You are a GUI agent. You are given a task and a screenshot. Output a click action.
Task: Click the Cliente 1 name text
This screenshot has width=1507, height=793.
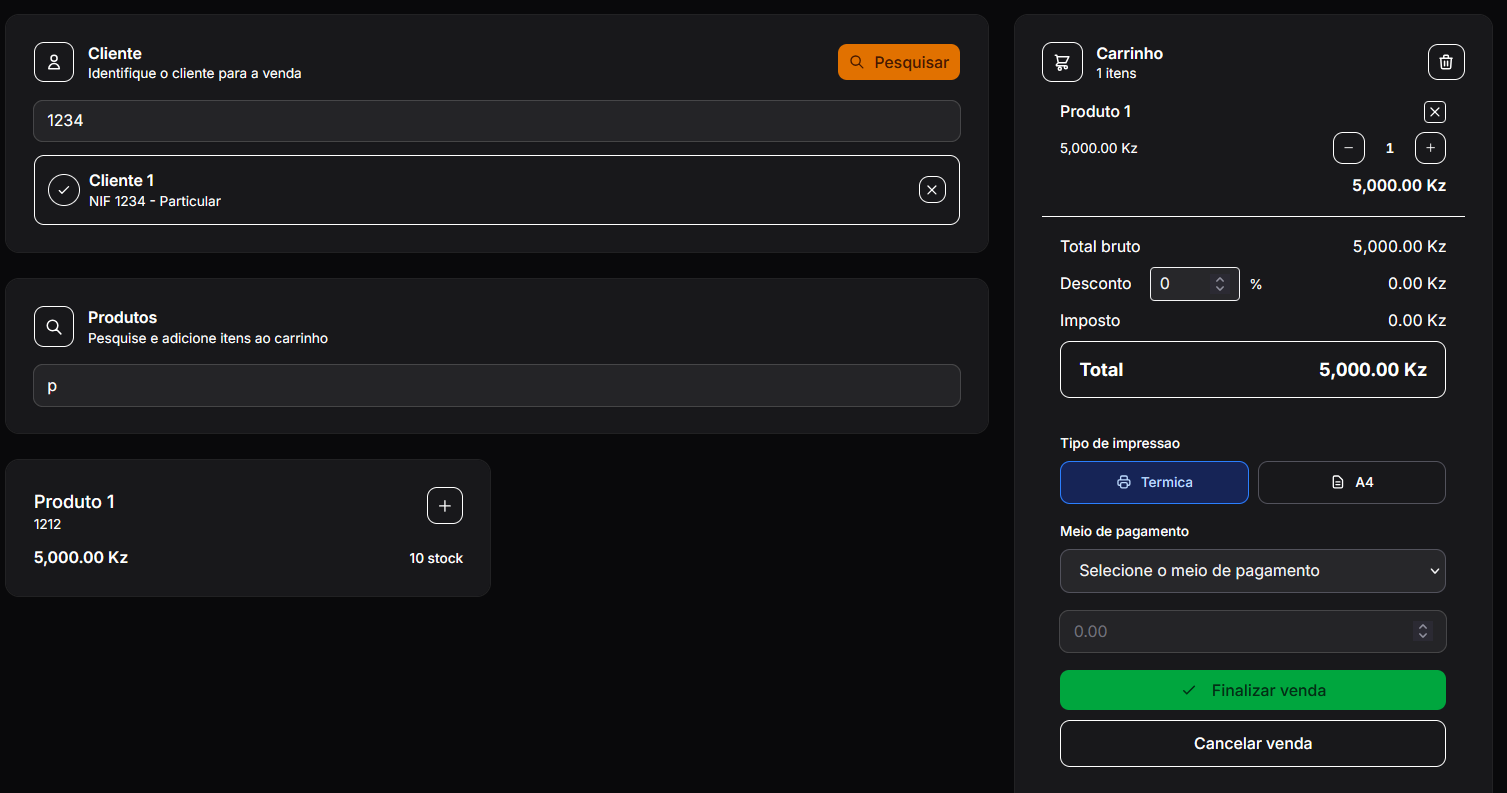pos(122,180)
